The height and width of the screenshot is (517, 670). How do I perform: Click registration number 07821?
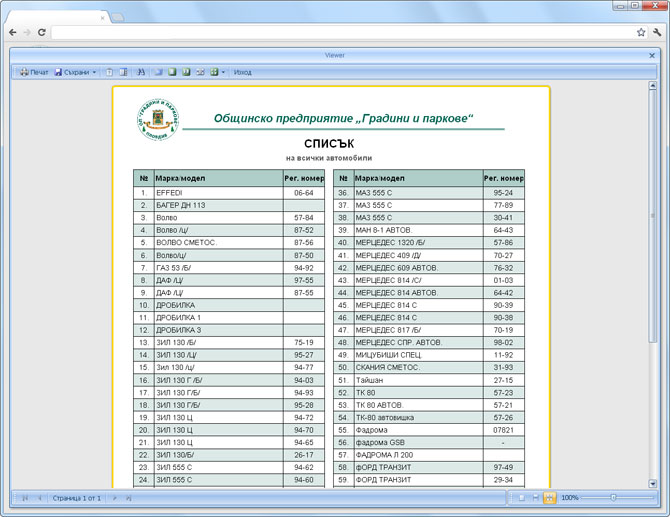click(503, 430)
